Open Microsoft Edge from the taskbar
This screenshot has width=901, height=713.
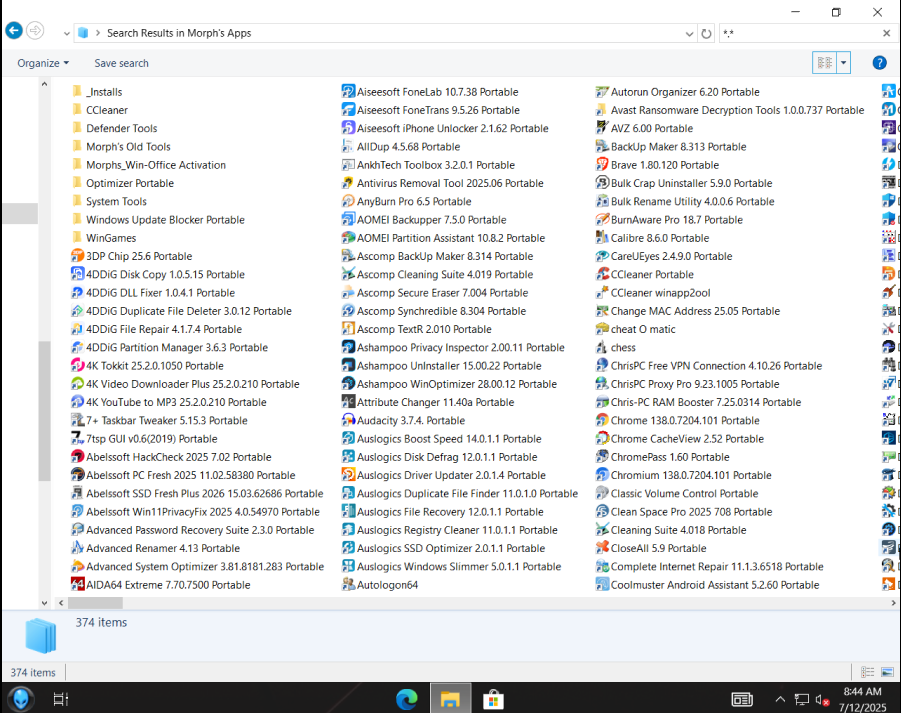(x=406, y=699)
